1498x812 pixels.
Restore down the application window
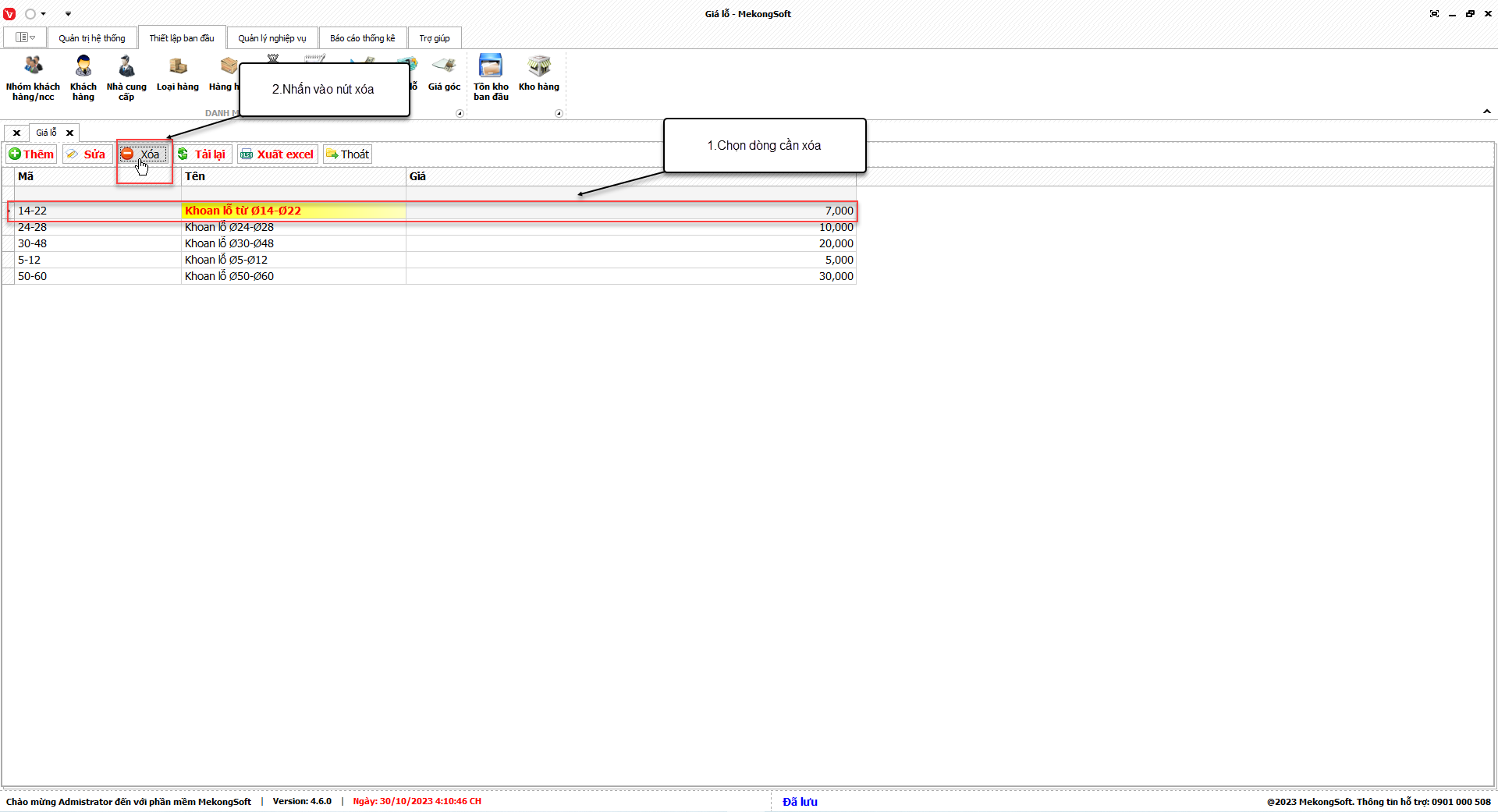point(1470,14)
